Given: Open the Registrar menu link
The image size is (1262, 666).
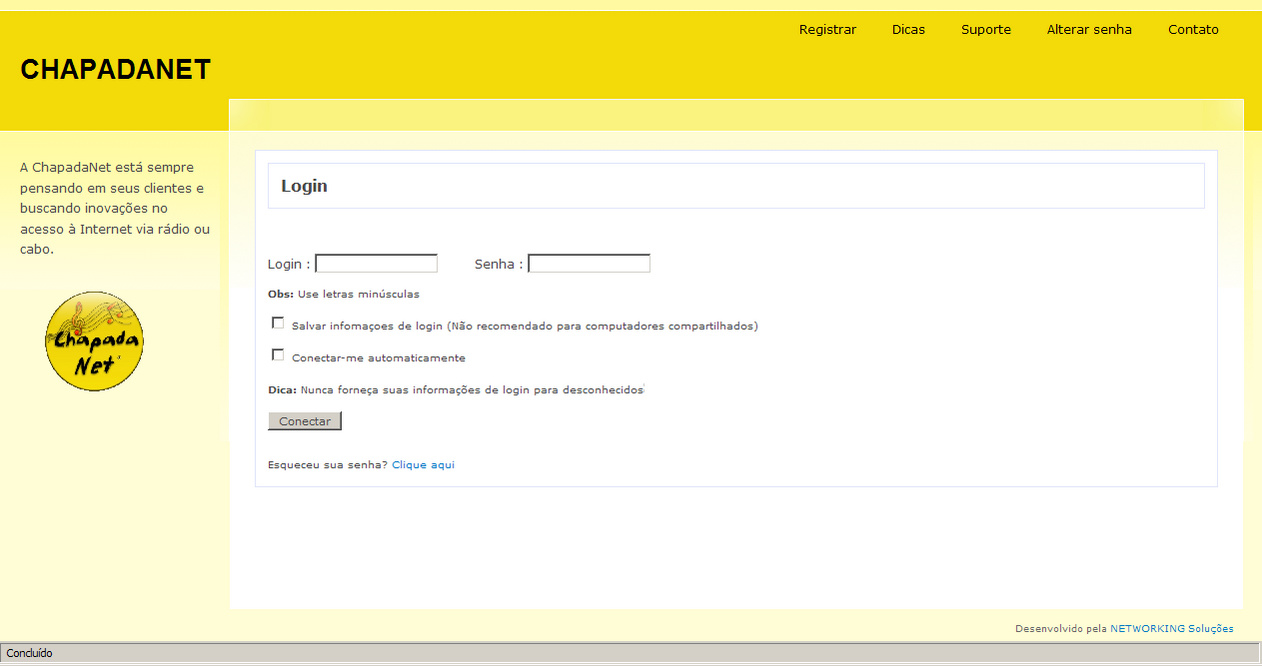Looking at the screenshot, I should [827, 30].
